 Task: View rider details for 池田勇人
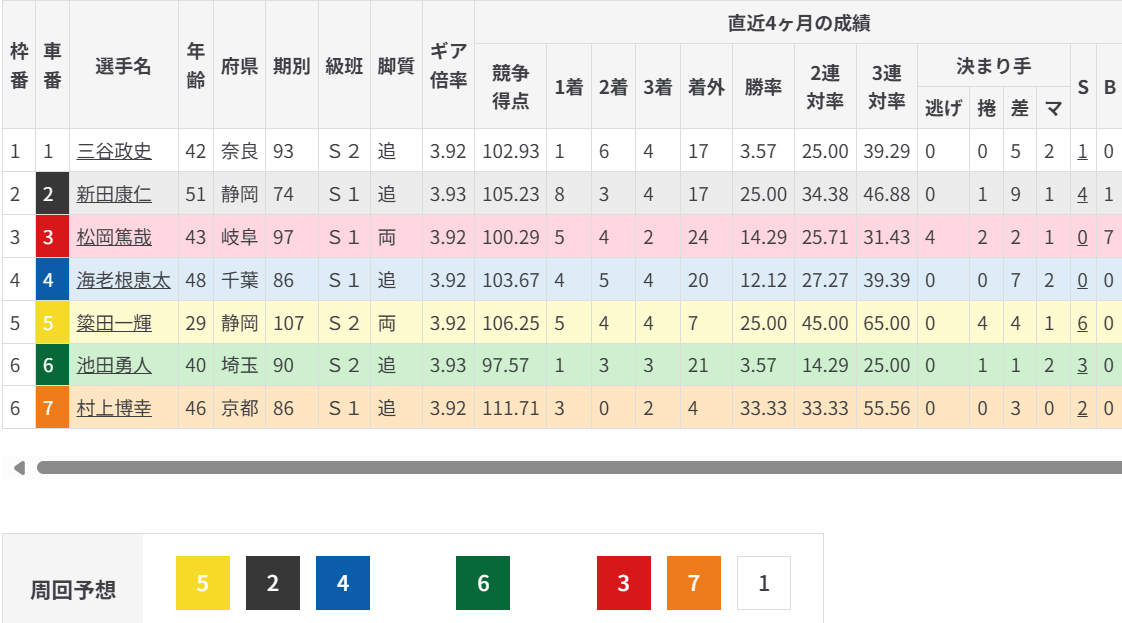tap(114, 365)
